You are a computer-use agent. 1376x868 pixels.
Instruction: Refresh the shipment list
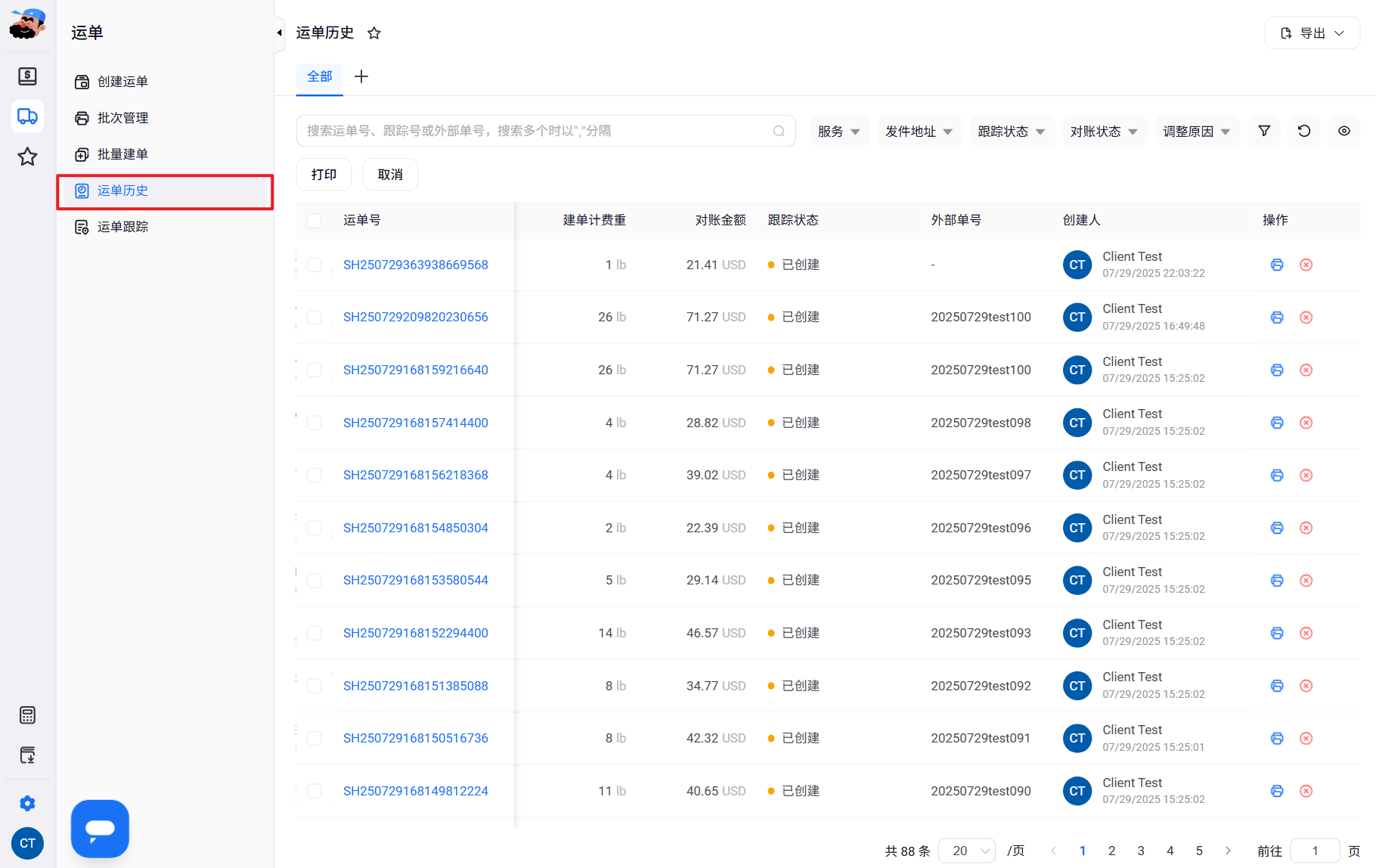click(x=1304, y=131)
